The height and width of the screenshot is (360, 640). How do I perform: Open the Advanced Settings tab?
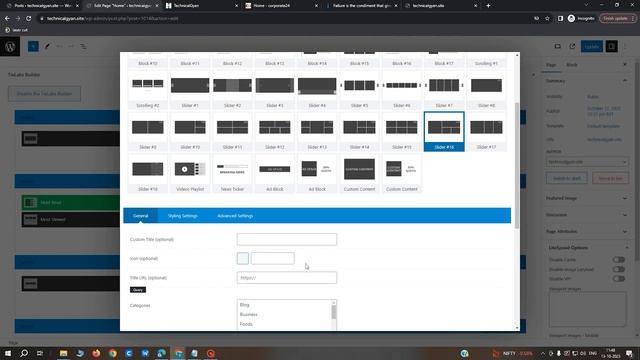pyautogui.click(x=235, y=216)
